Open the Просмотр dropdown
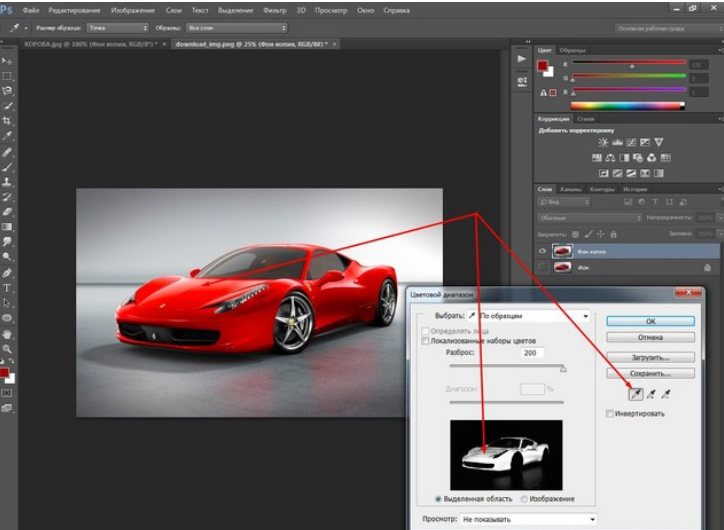The height and width of the screenshot is (530, 724). [x=529, y=519]
